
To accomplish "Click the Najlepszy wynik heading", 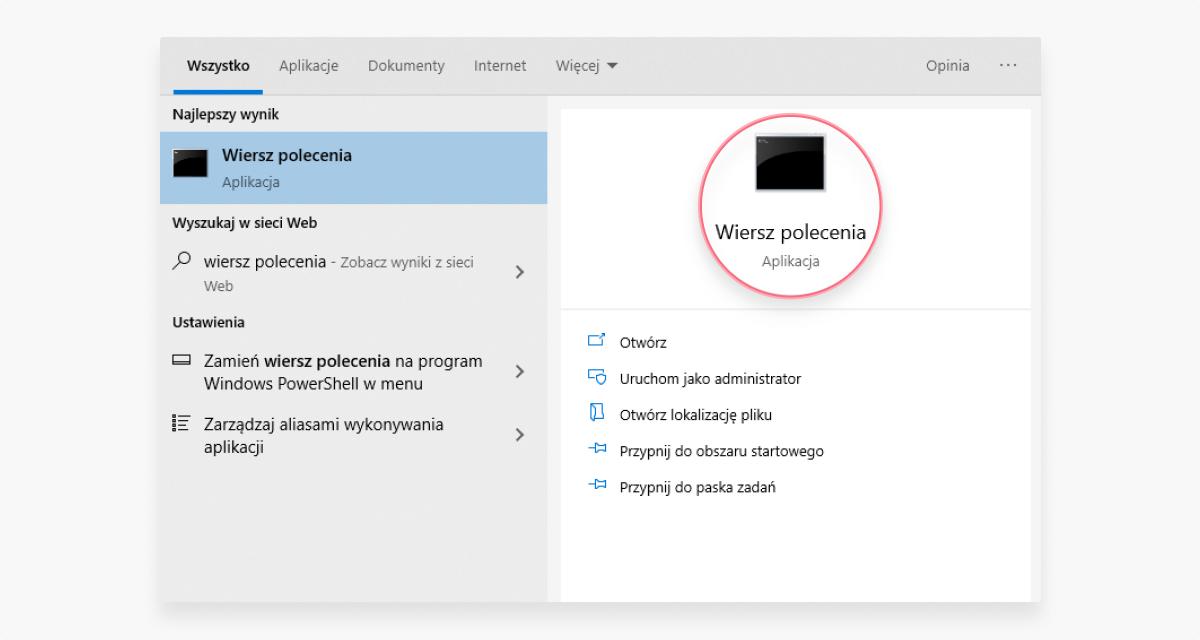I will [x=226, y=114].
